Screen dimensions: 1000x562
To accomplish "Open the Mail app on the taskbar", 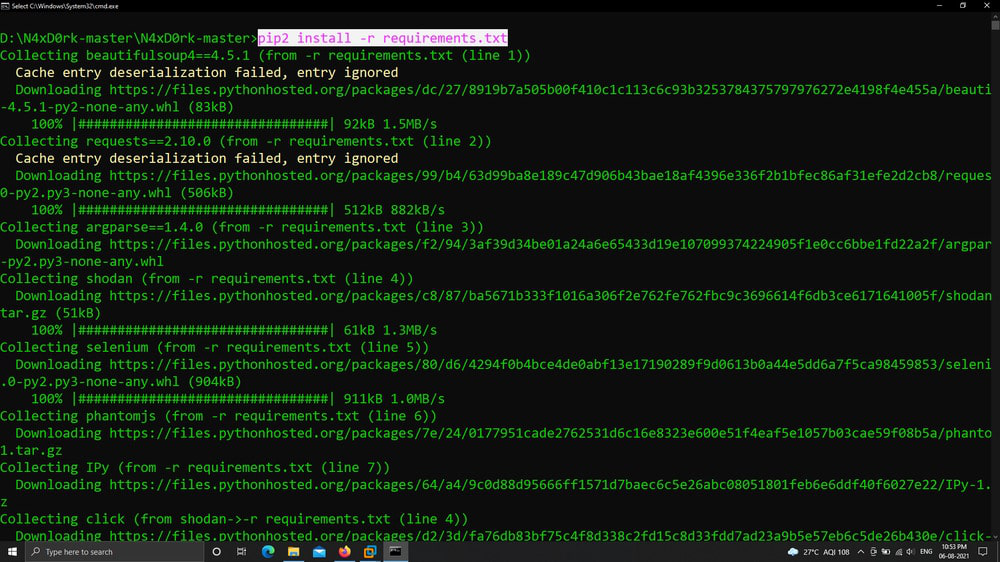I will click(319, 552).
